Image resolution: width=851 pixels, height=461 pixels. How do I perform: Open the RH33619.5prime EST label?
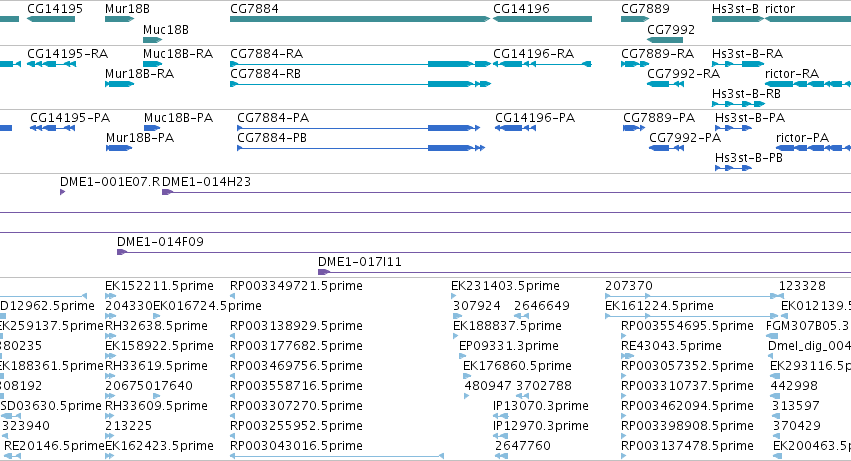pos(156,367)
